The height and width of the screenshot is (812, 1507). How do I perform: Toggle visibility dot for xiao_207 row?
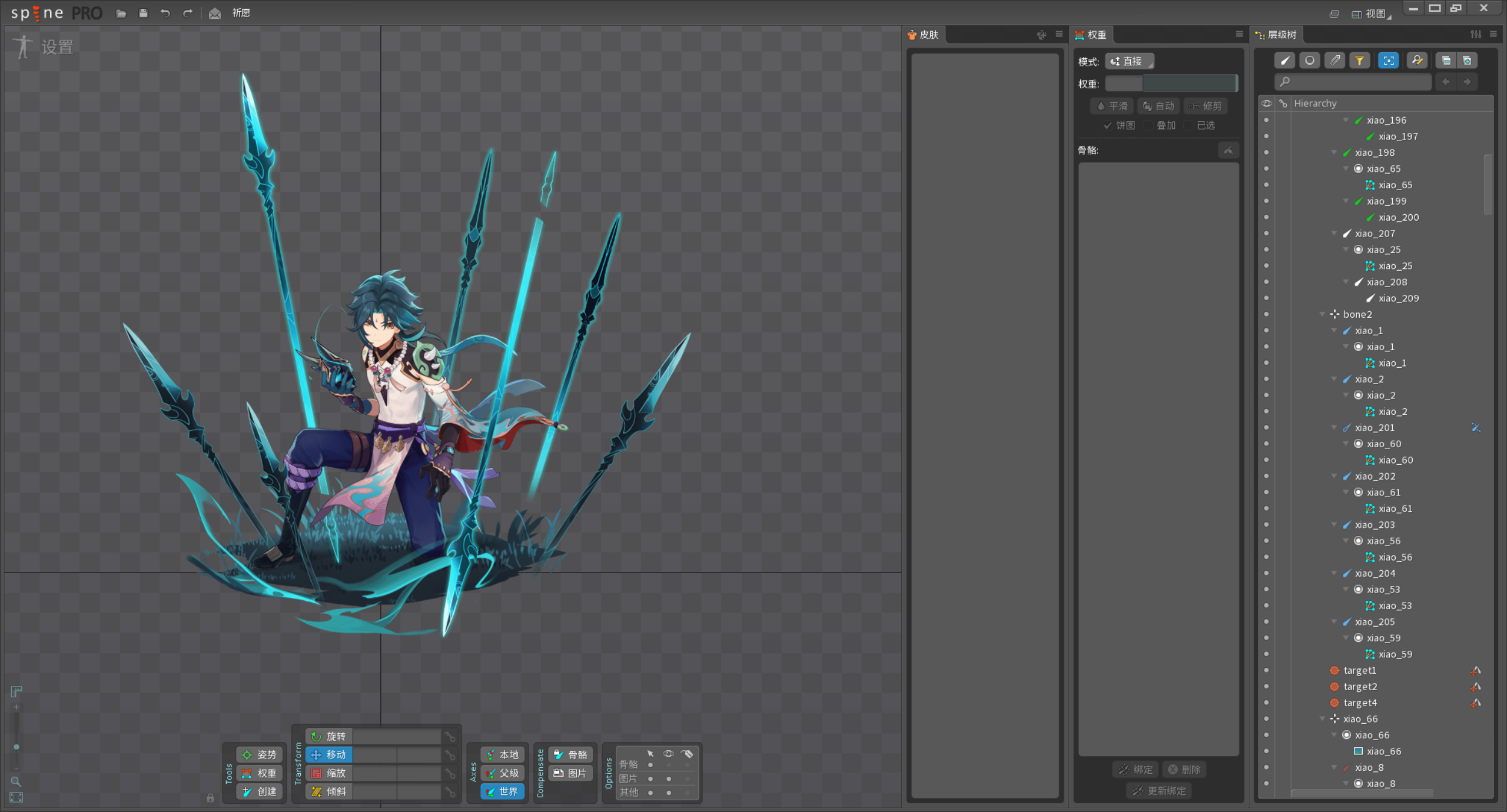(1266, 234)
